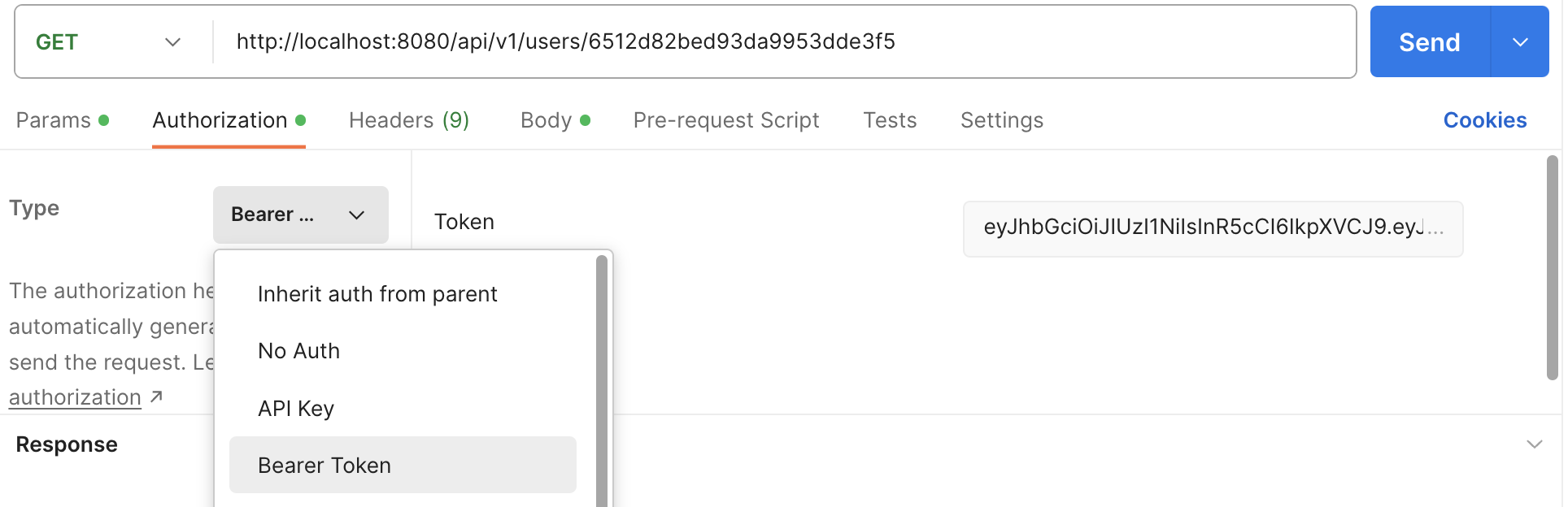Click the Cookies link
The width and height of the screenshot is (1568, 507).
pos(1484,120)
